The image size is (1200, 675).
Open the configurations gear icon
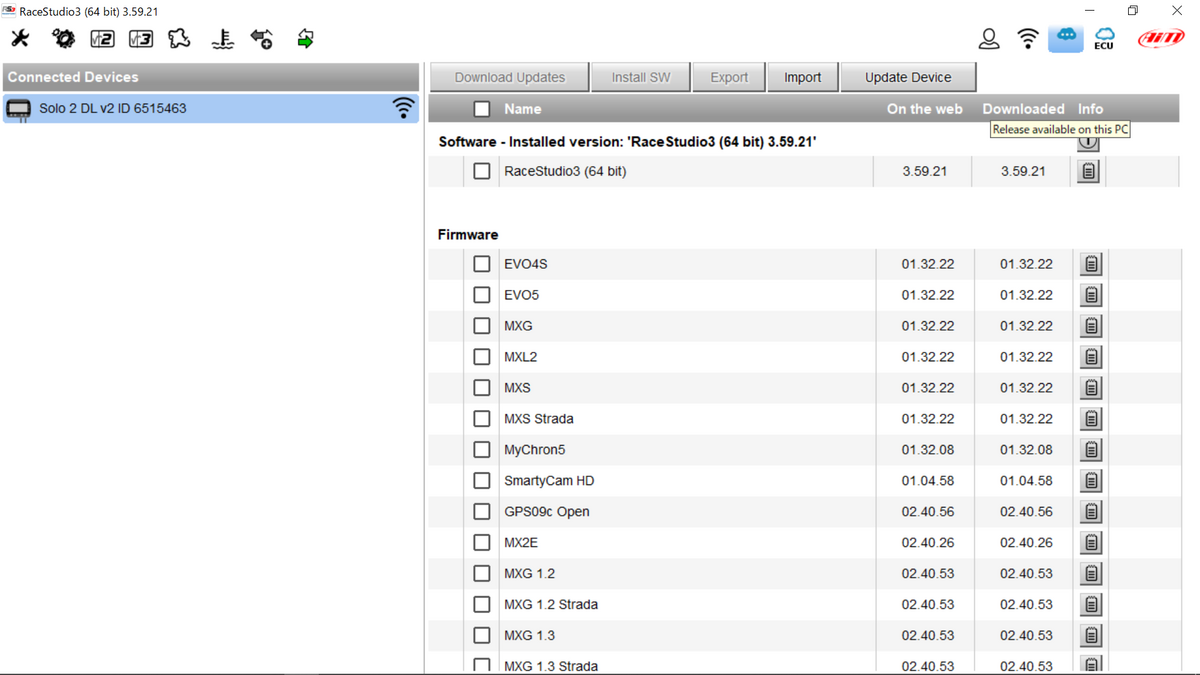click(x=63, y=38)
